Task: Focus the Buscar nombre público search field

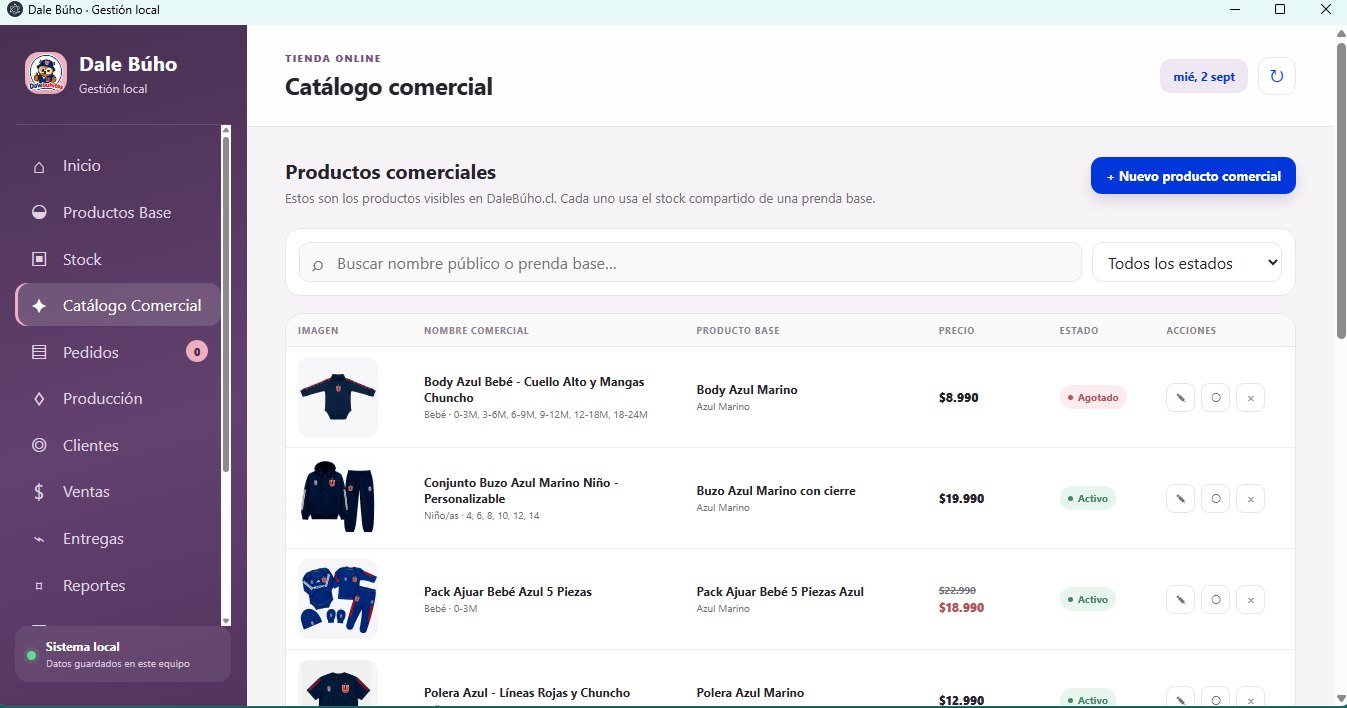Action: (x=690, y=263)
